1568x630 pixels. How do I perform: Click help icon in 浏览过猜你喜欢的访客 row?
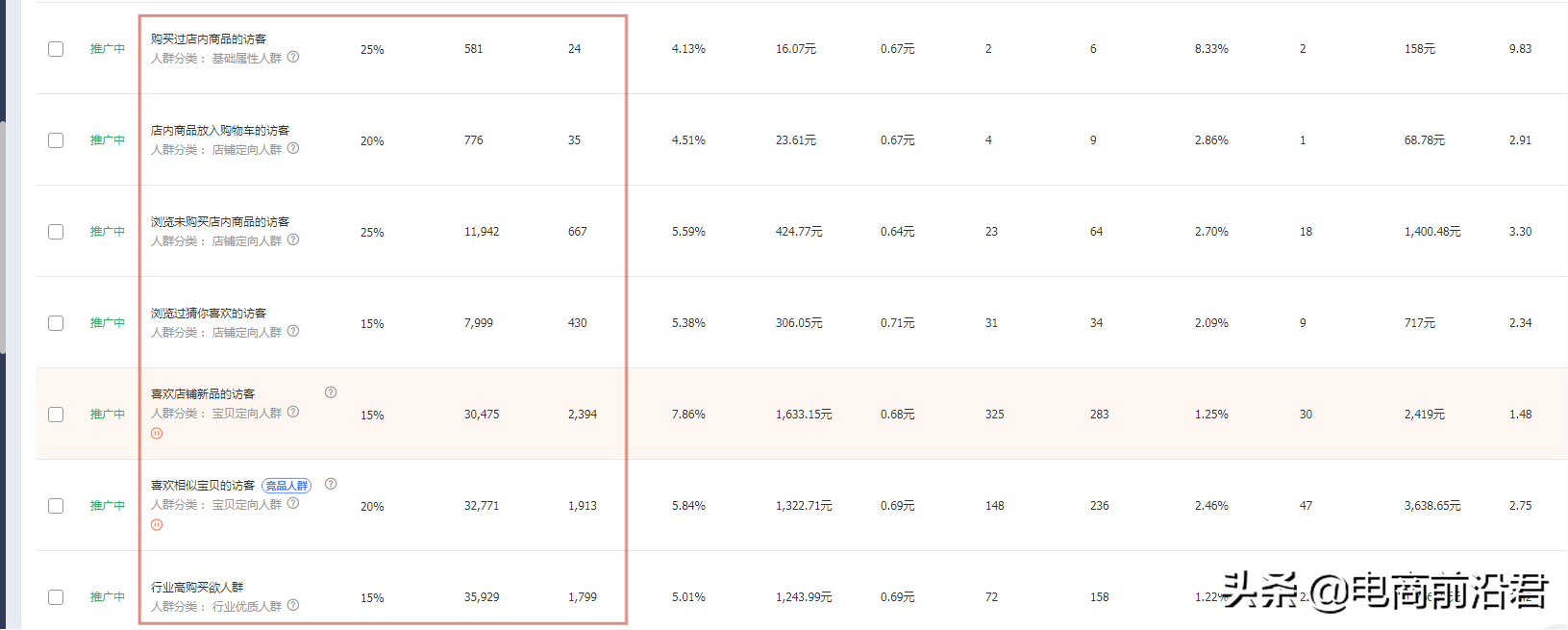293,331
